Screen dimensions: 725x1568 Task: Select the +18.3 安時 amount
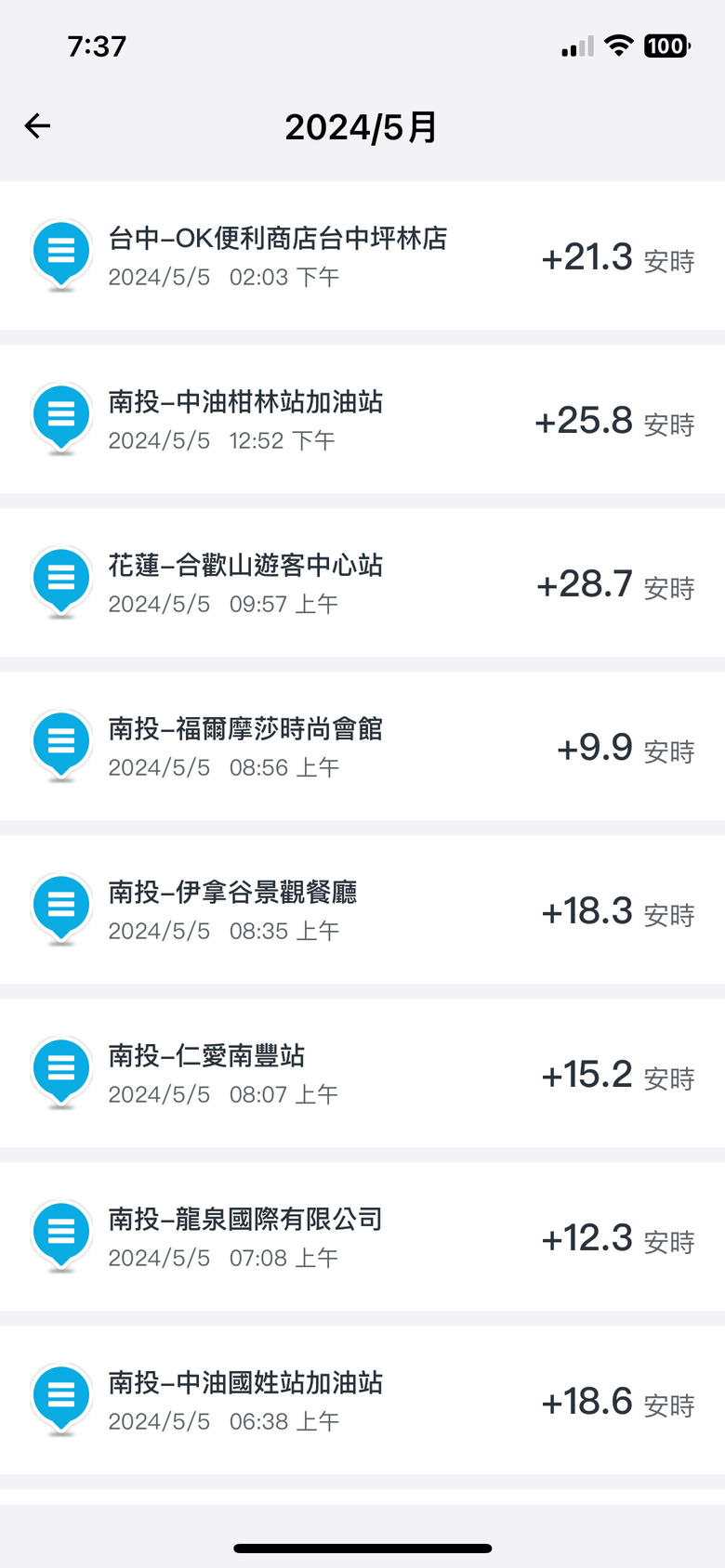coord(618,912)
